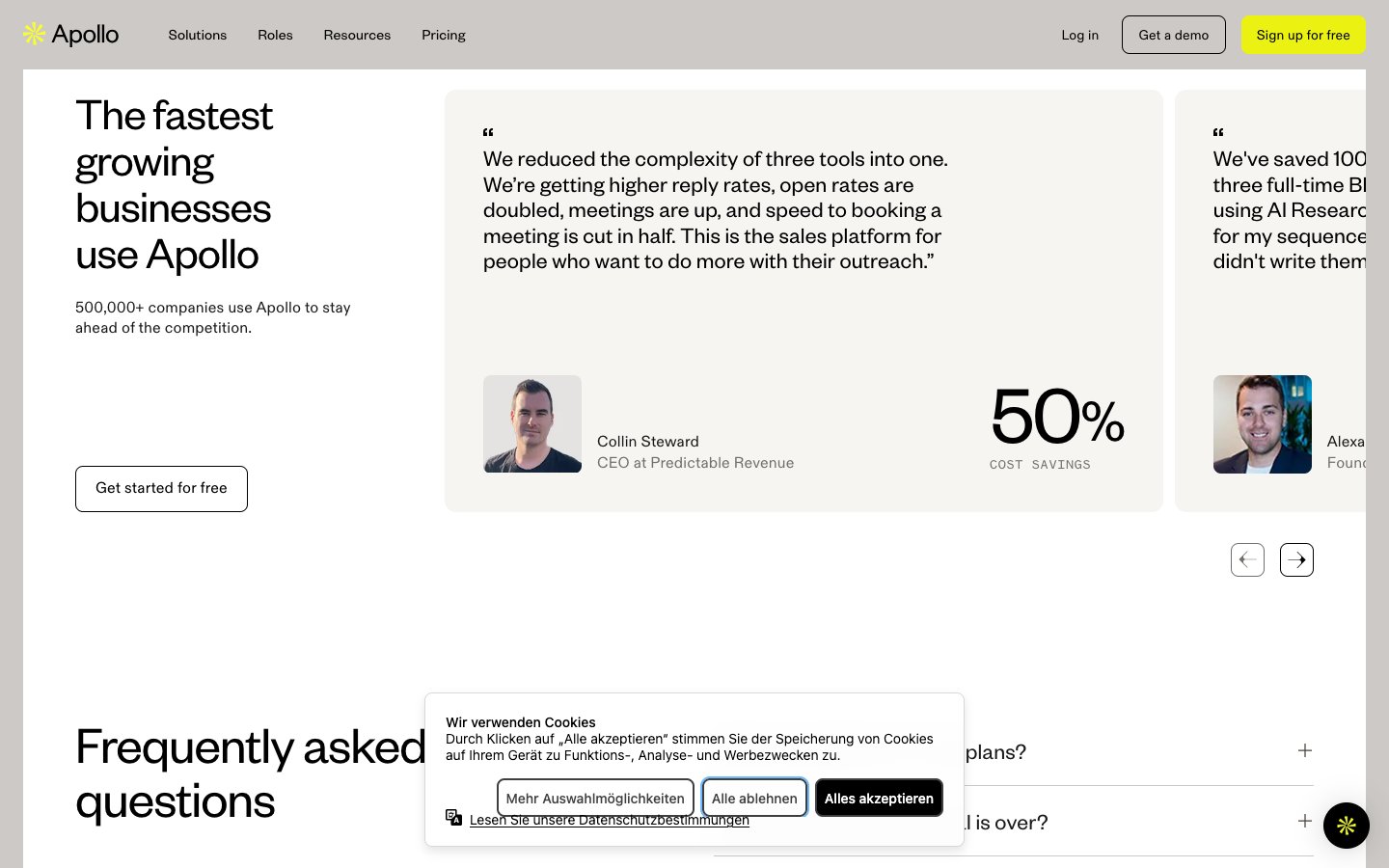Open the Solutions dropdown
This screenshot has width=1389, height=868.
[197, 35]
